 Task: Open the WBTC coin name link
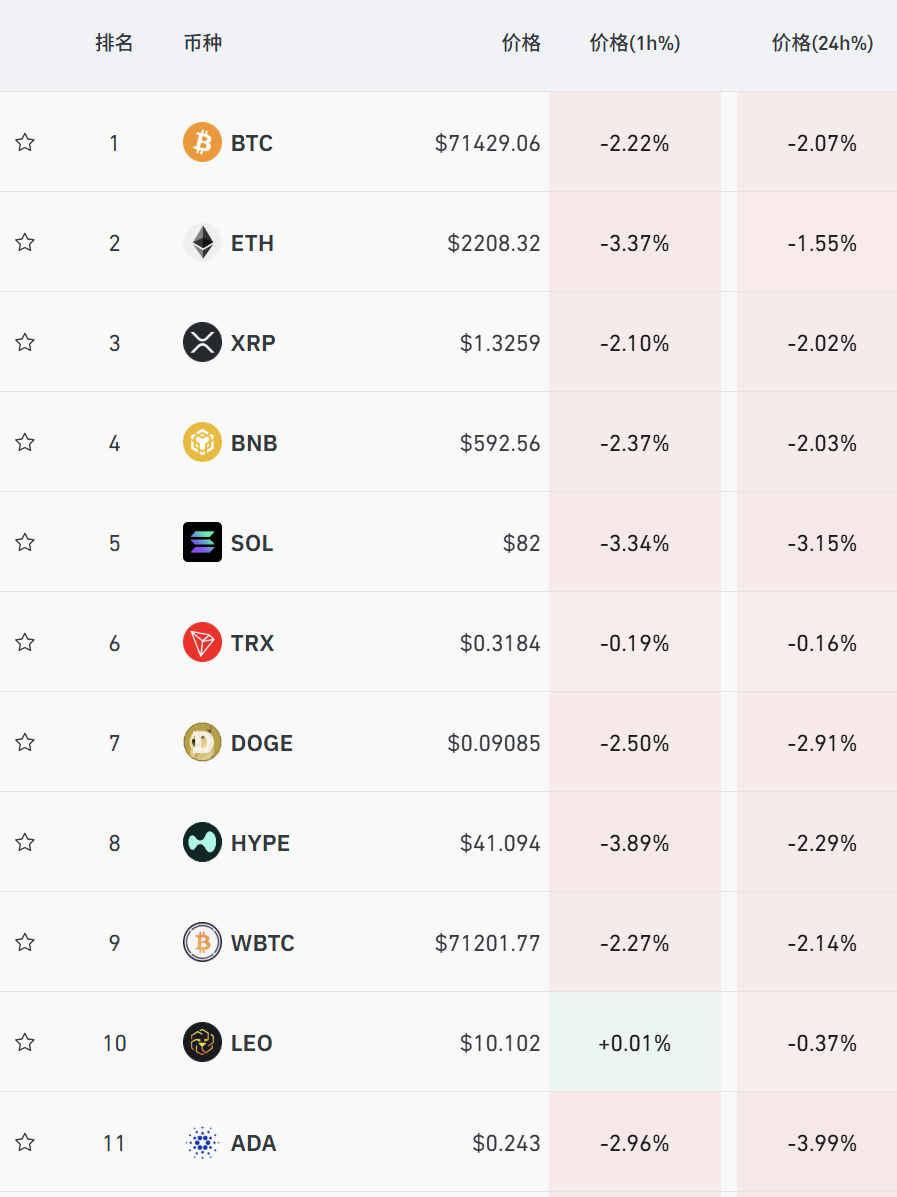pos(262,943)
